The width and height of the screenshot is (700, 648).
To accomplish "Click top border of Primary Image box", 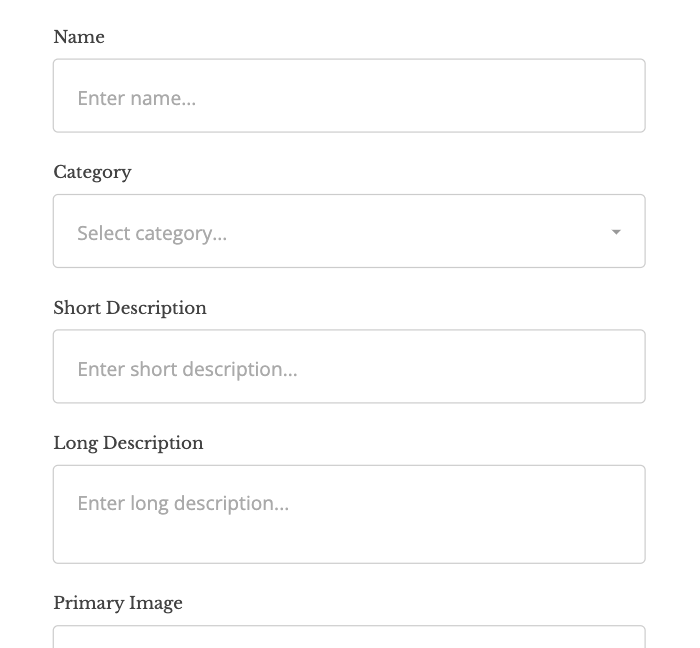I will click(x=349, y=626).
